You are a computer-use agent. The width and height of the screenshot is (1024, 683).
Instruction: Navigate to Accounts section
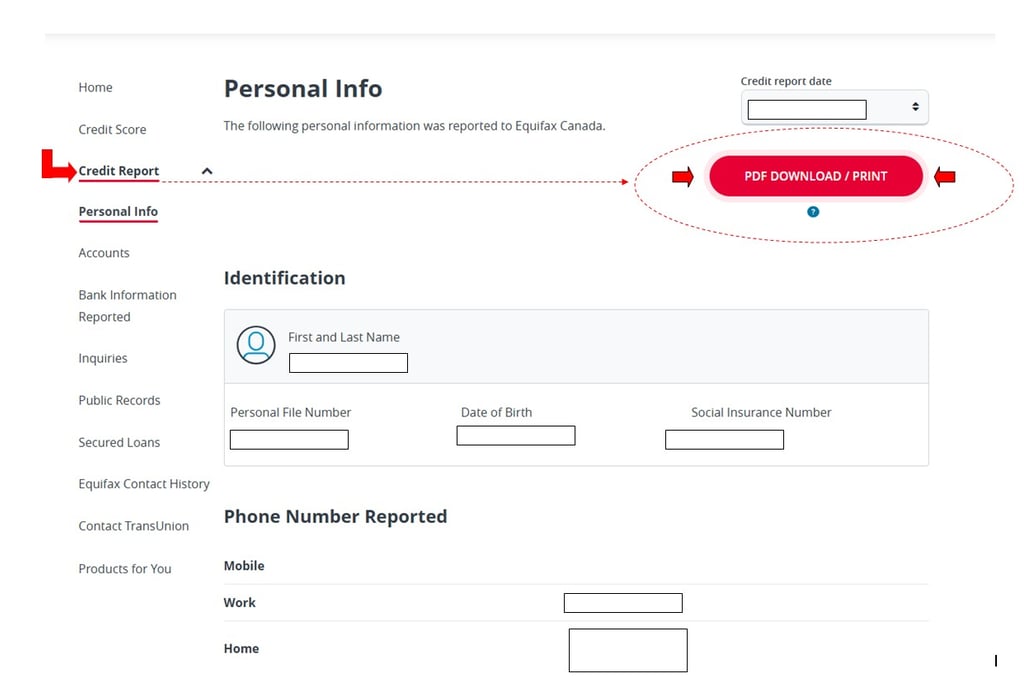[104, 253]
